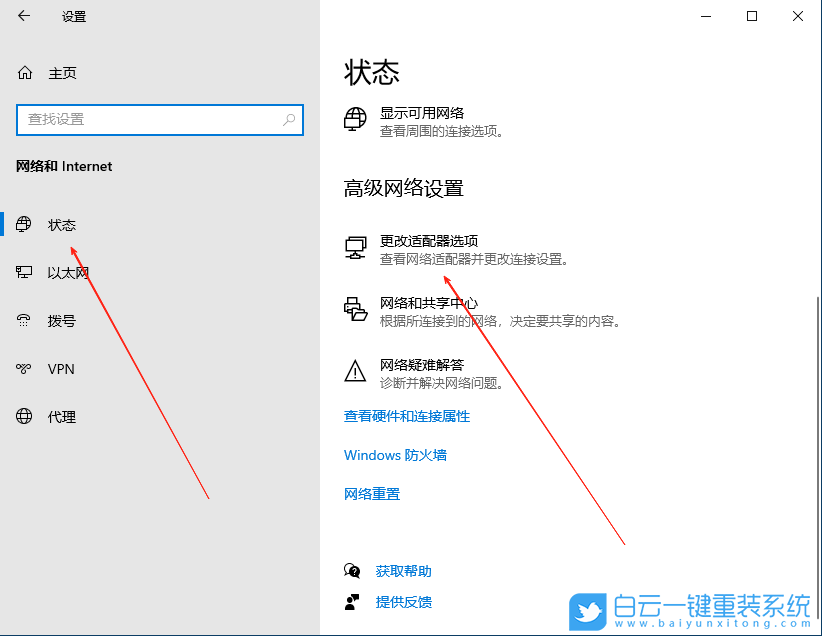Click the Give feedback person icon
Viewport: 822px width, 636px height.
tap(352, 603)
